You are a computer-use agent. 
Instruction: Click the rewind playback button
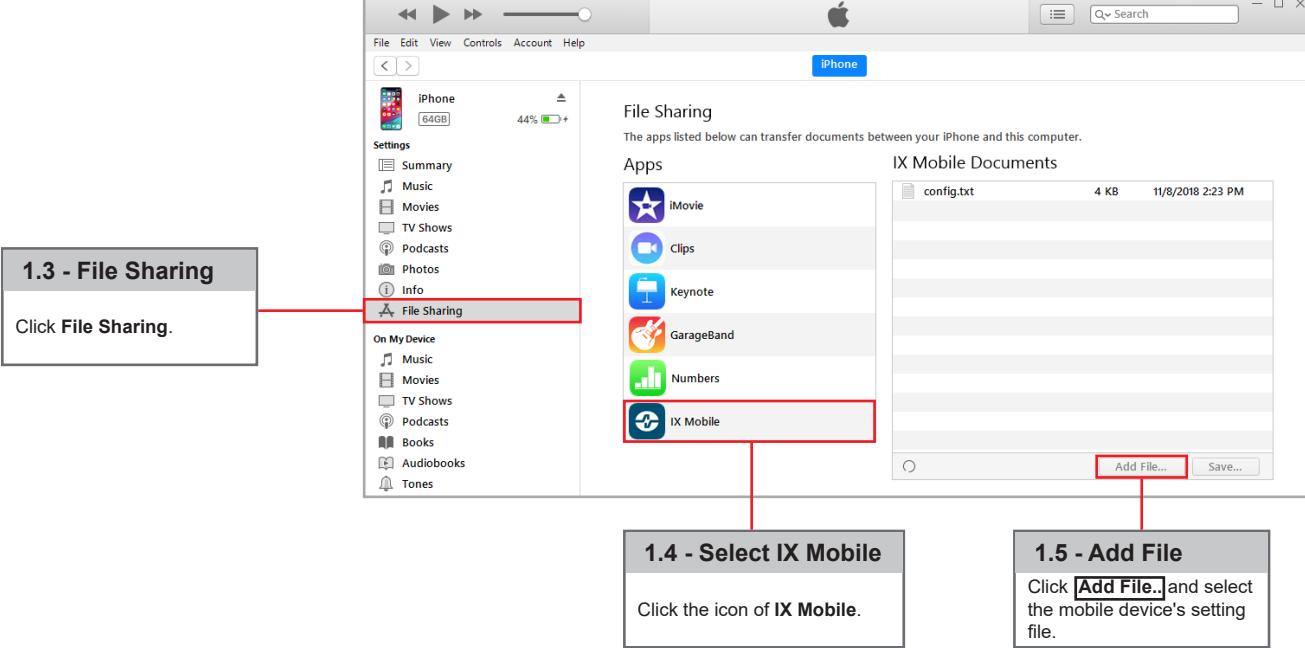point(405,15)
